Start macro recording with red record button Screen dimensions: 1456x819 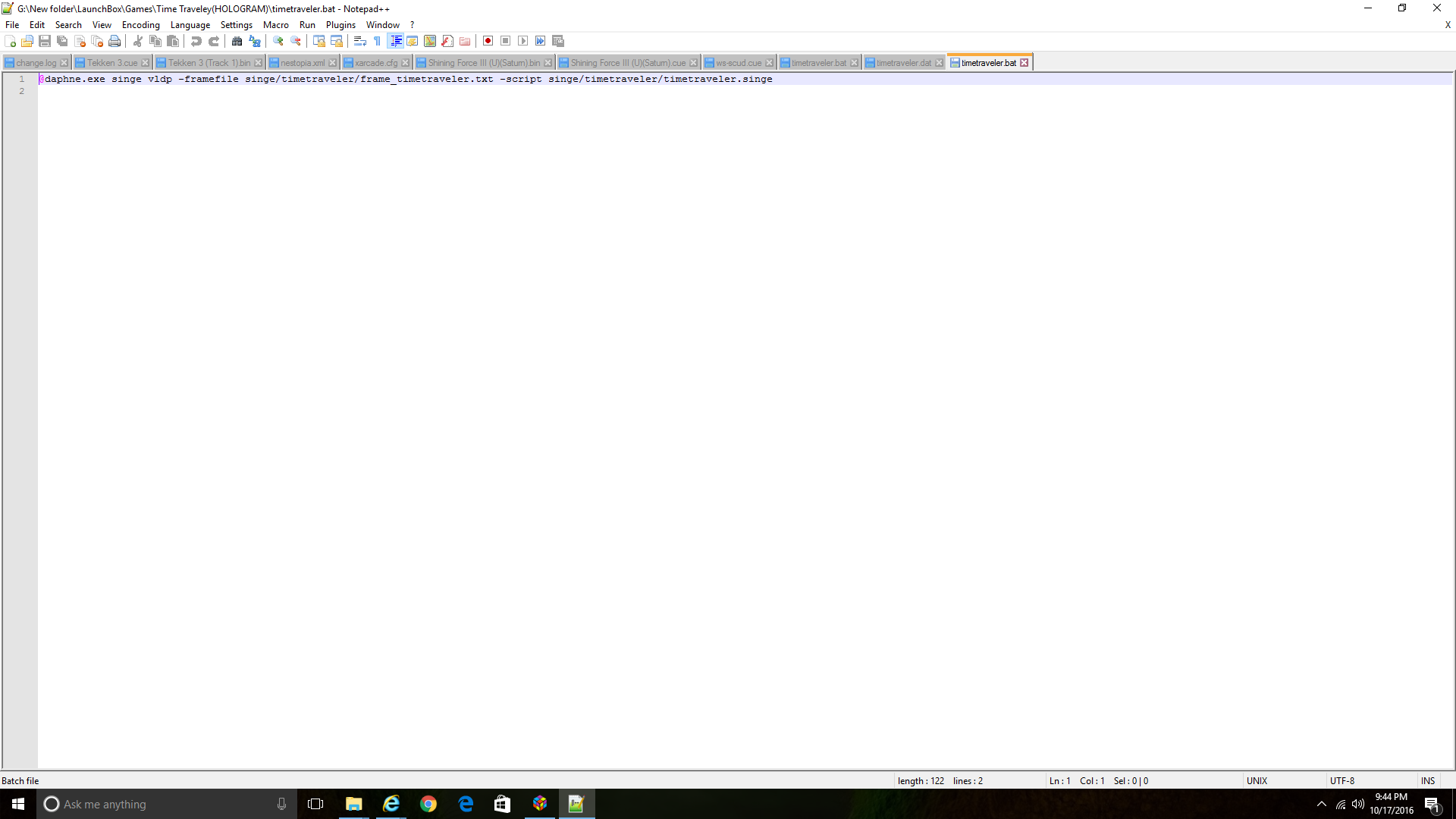click(x=488, y=41)
